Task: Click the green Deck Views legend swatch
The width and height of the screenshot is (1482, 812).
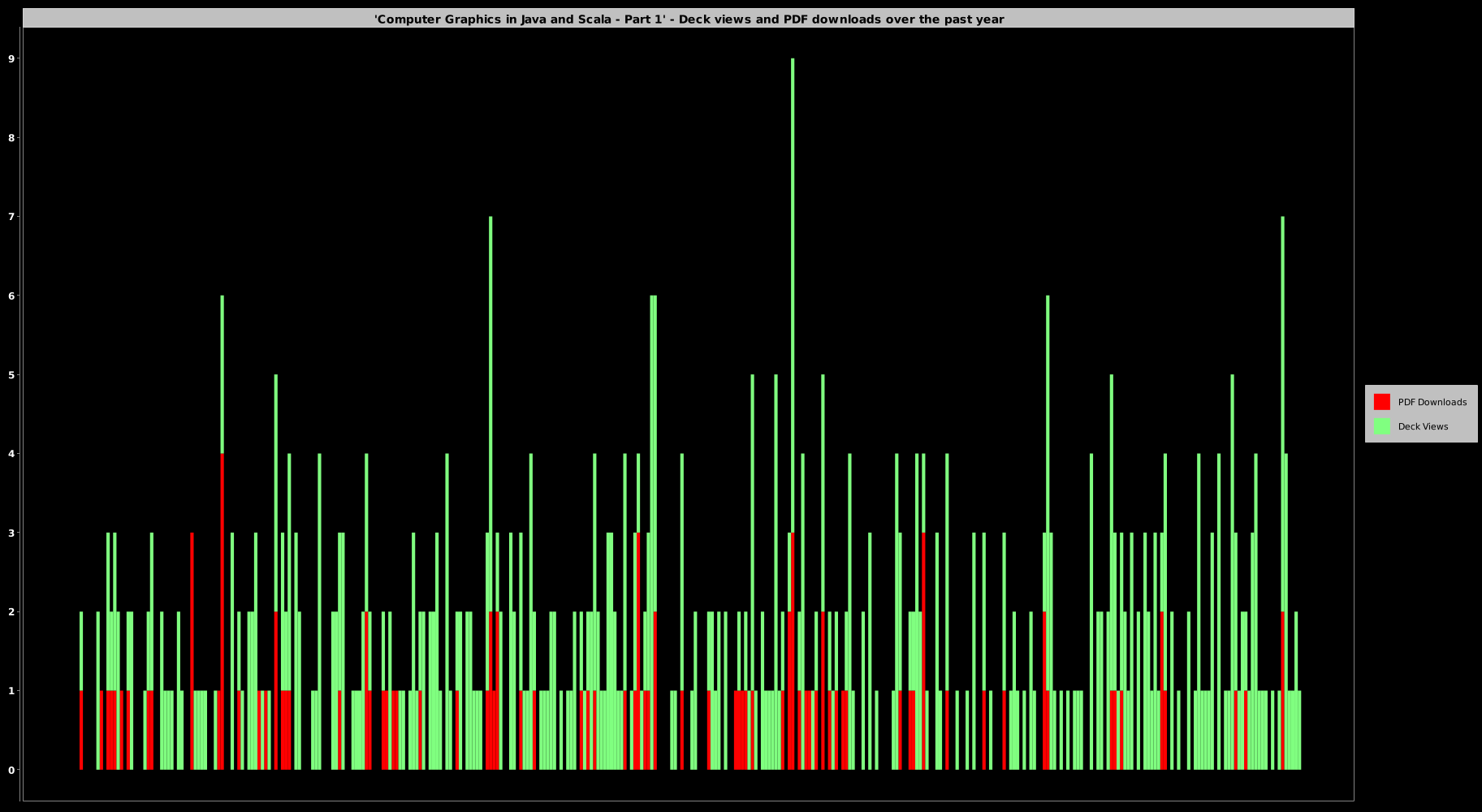Action: pyautogui.click(x=1381, y=426)
